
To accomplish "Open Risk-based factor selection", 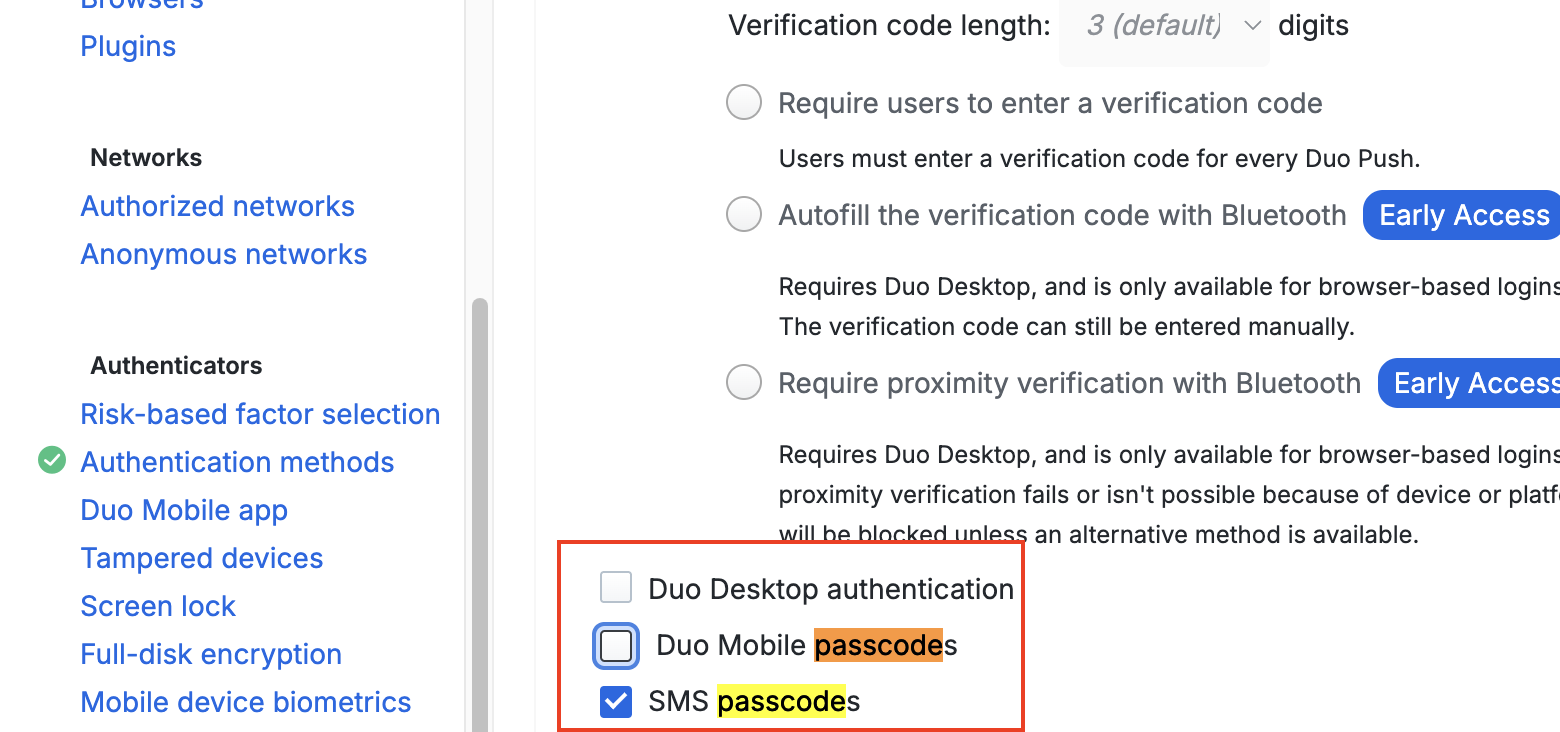I will point(260,414).
